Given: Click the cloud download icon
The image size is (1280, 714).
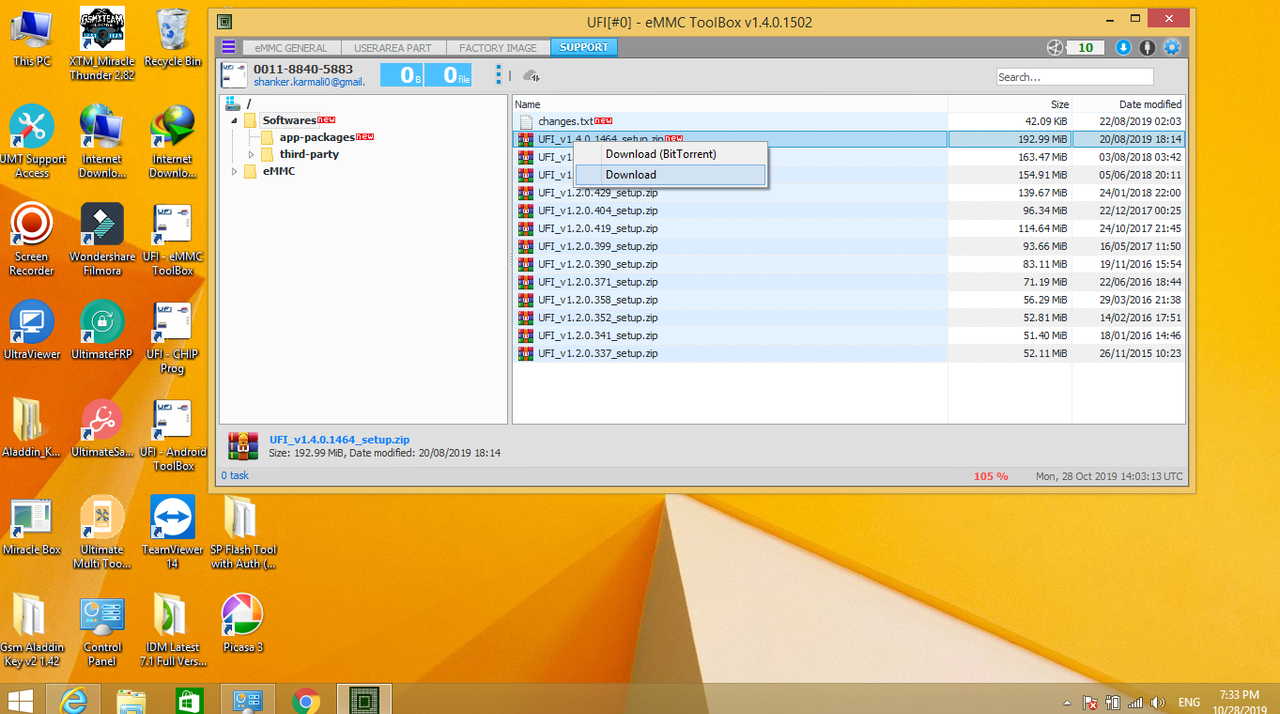Looking at the screenshot, I should pyautogui.click(x=532, y=76).
